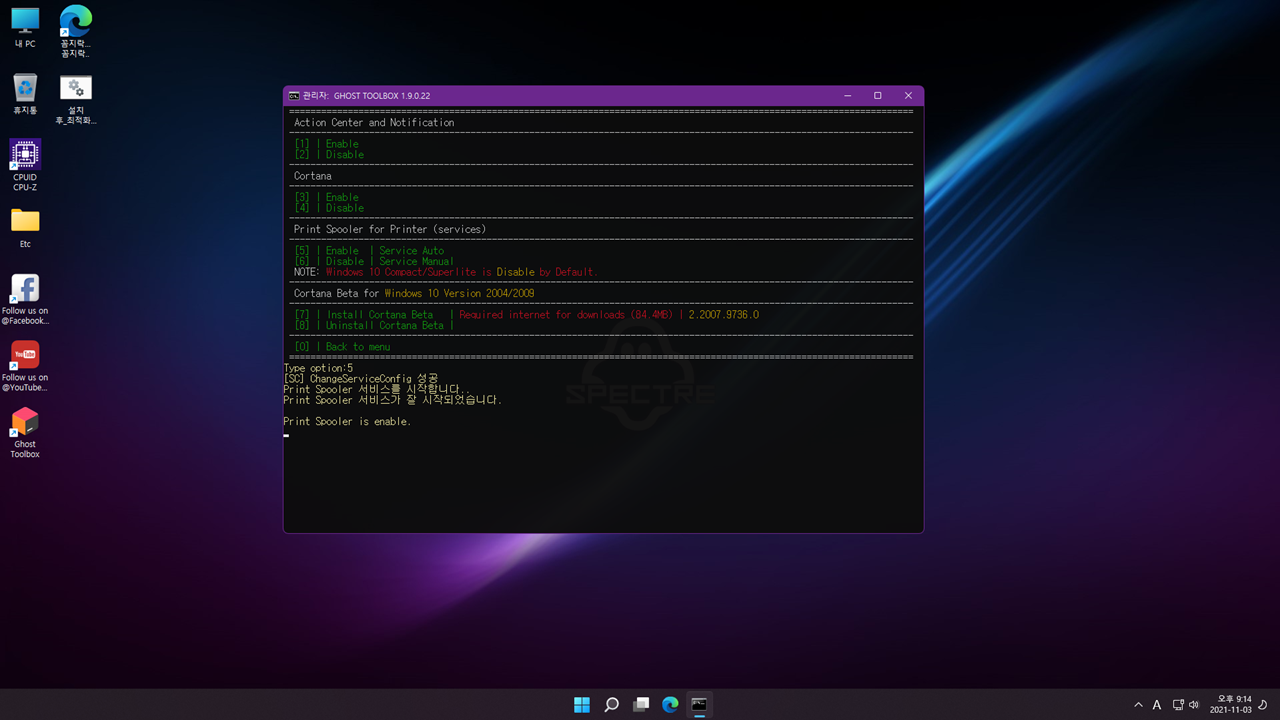
Task: Click the 'Action Center and Notification' heading
Action: (x=374, y=123)
